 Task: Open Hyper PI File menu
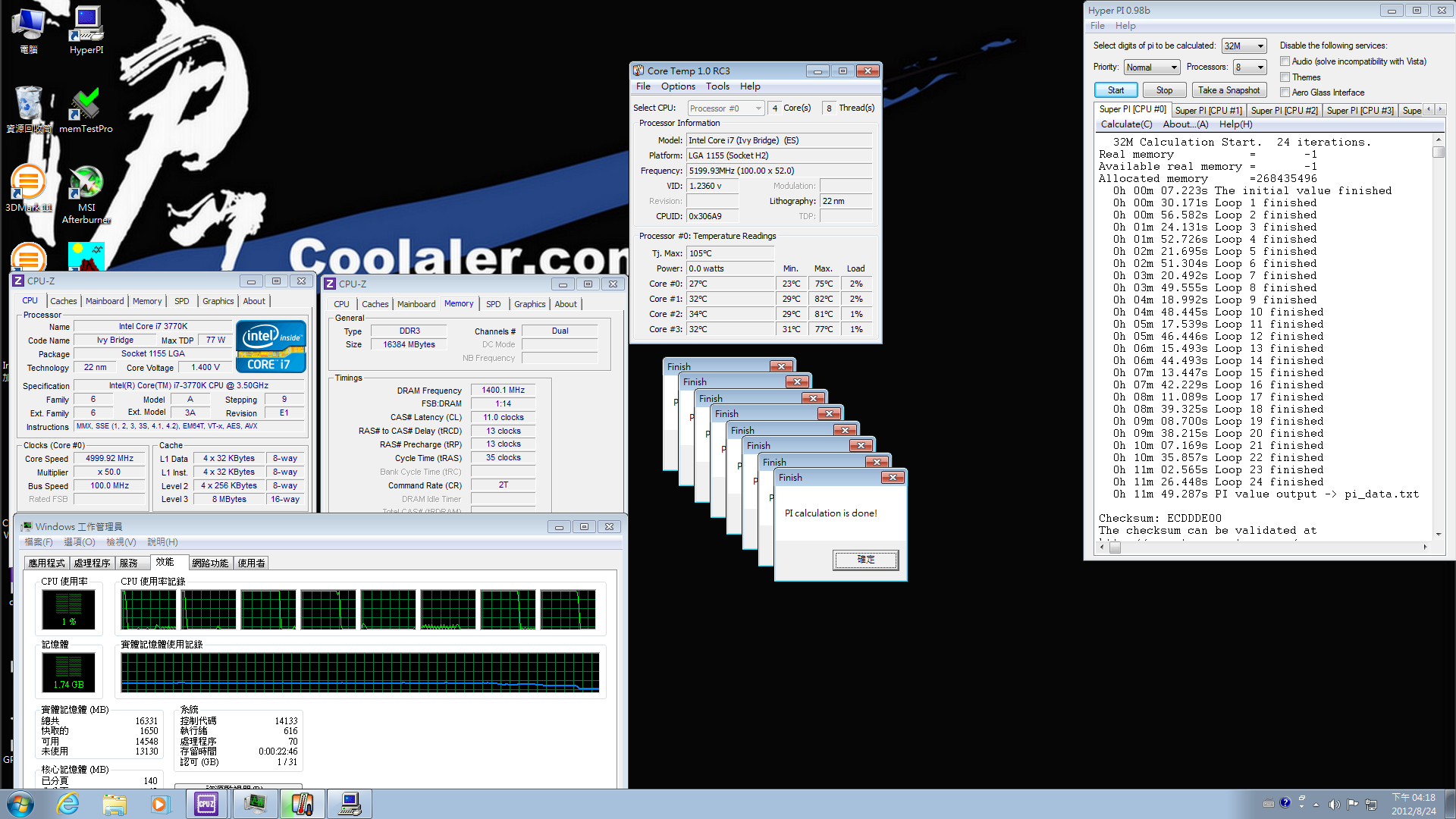pos(1097,26)
